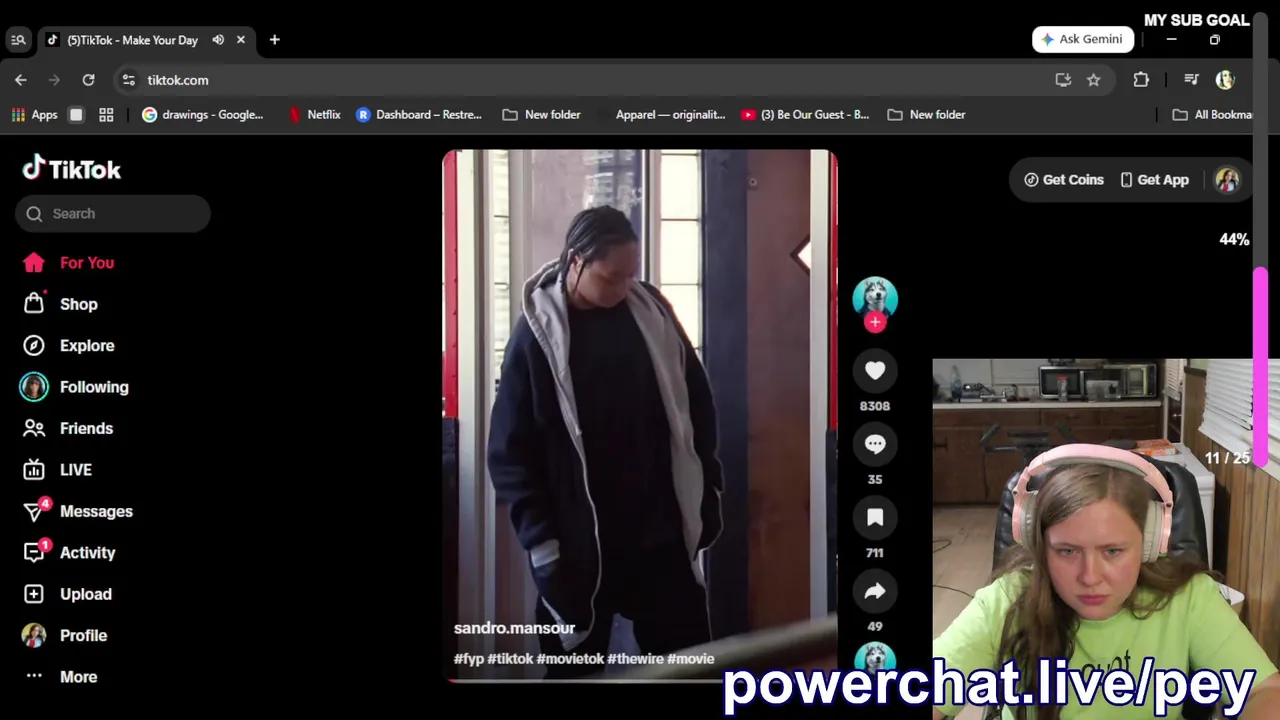The image size is (1280, 720).
Task: Click the Ask Gemini button
Action: pyautogui.click(x=1083, y=39)
